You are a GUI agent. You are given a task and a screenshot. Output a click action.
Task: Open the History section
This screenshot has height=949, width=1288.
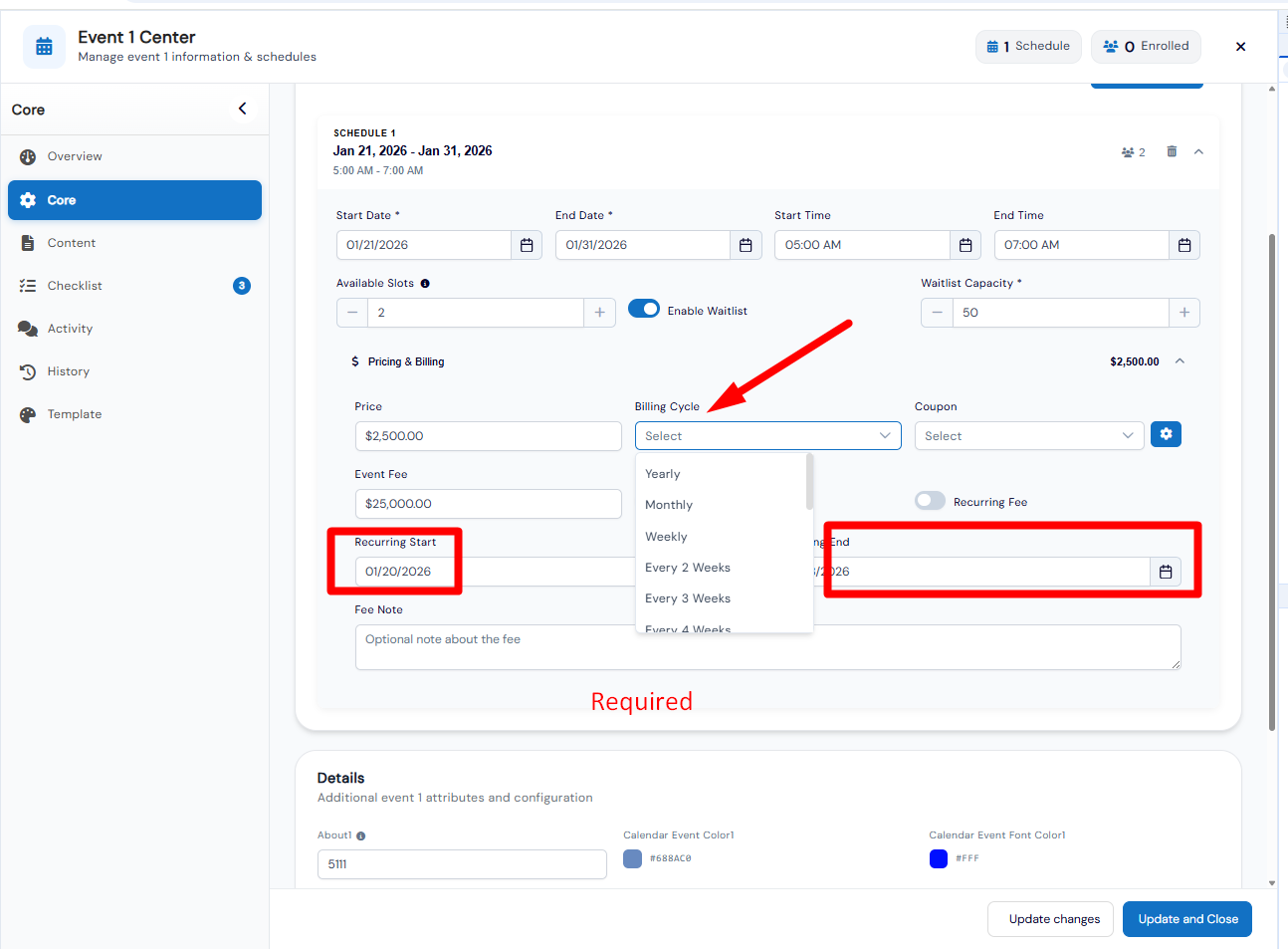(x=134, y=371)
